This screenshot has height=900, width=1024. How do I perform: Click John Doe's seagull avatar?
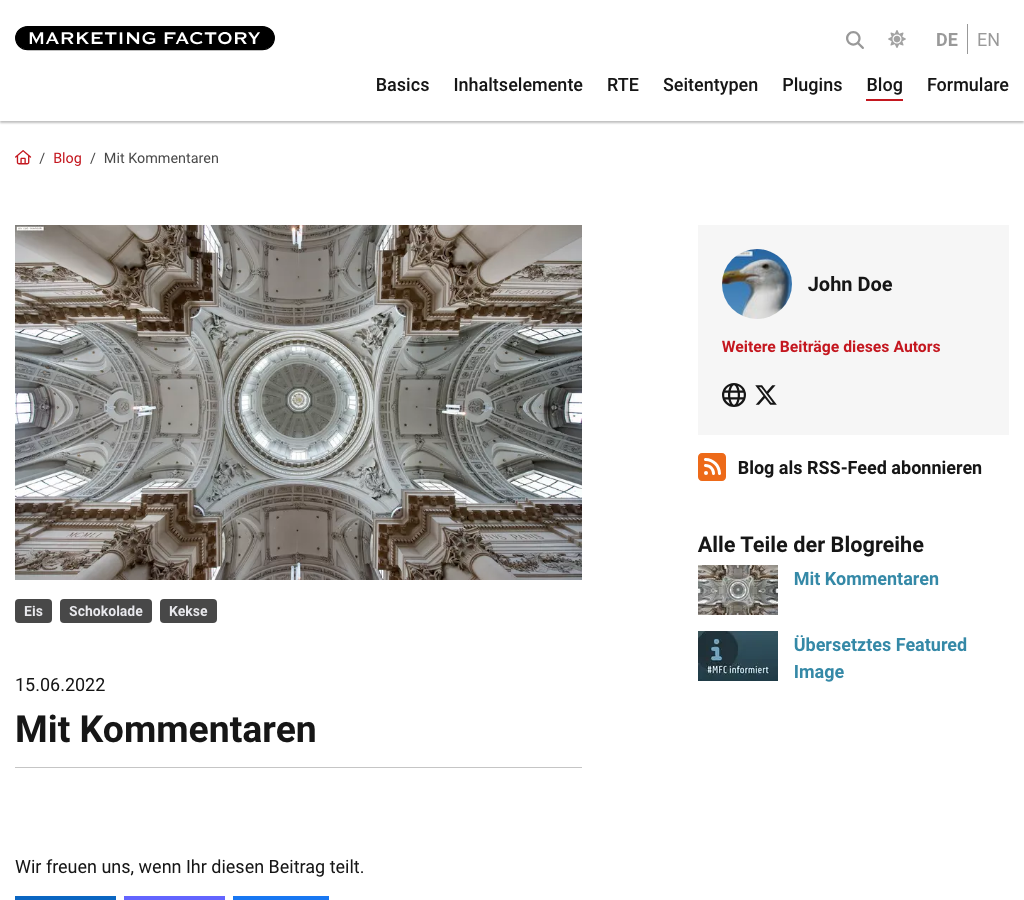coord(756,283)
